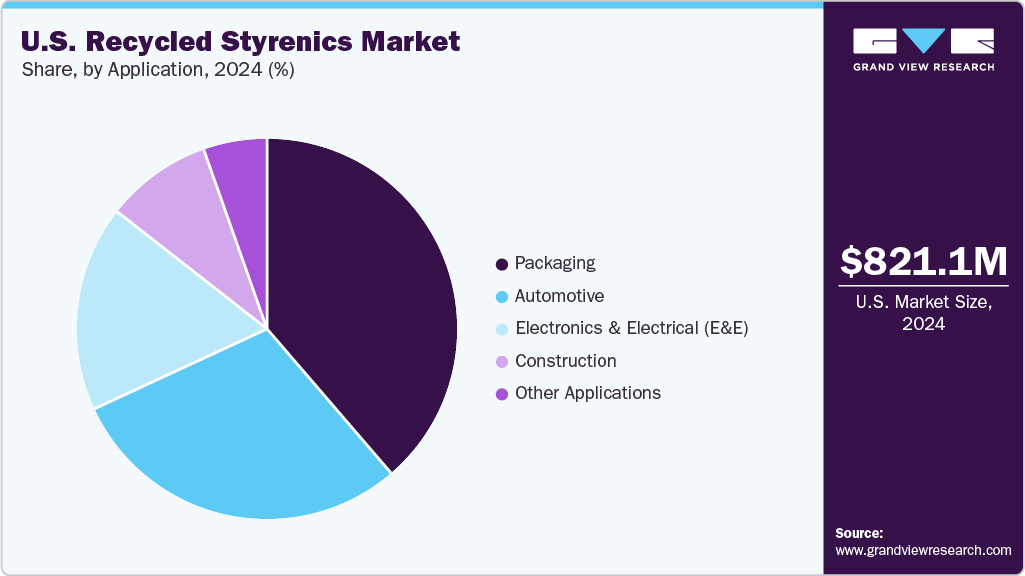The height and width of the screenshot is (576, 1025).
Task: Open the www.grandviewresearch.com source link
Action: tap(923, 550)
